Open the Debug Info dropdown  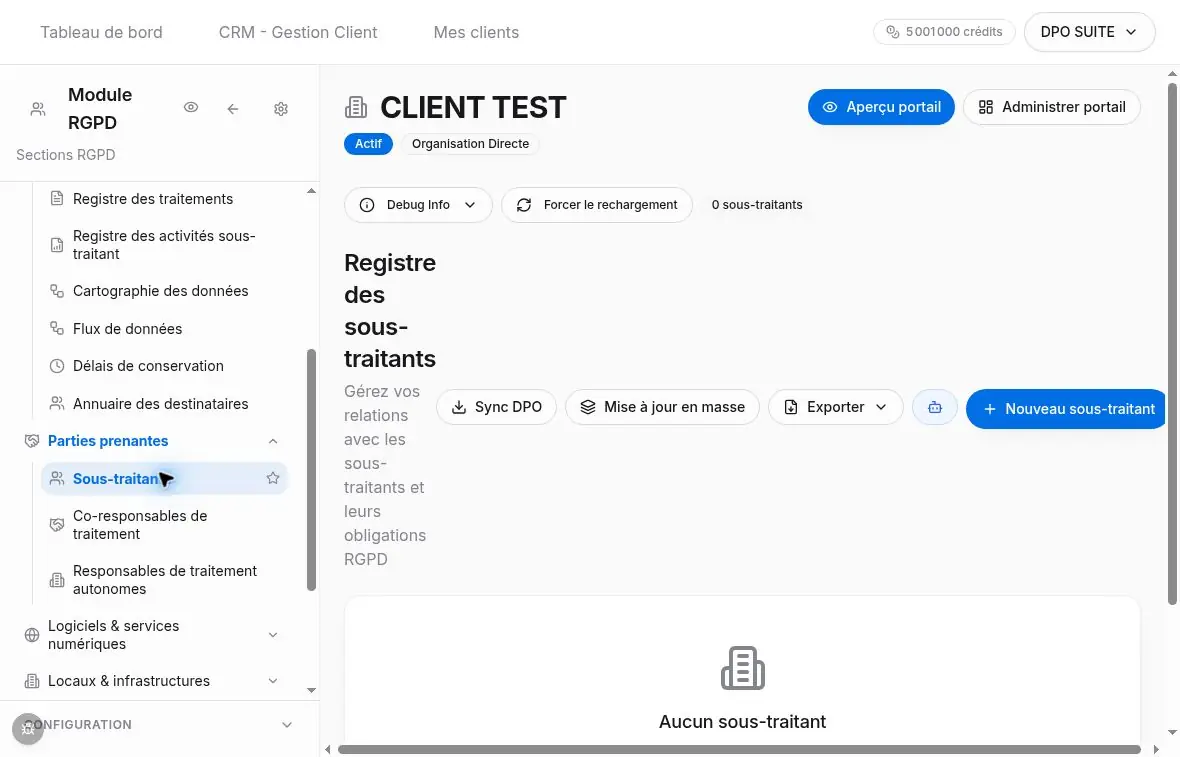(418, 205)
